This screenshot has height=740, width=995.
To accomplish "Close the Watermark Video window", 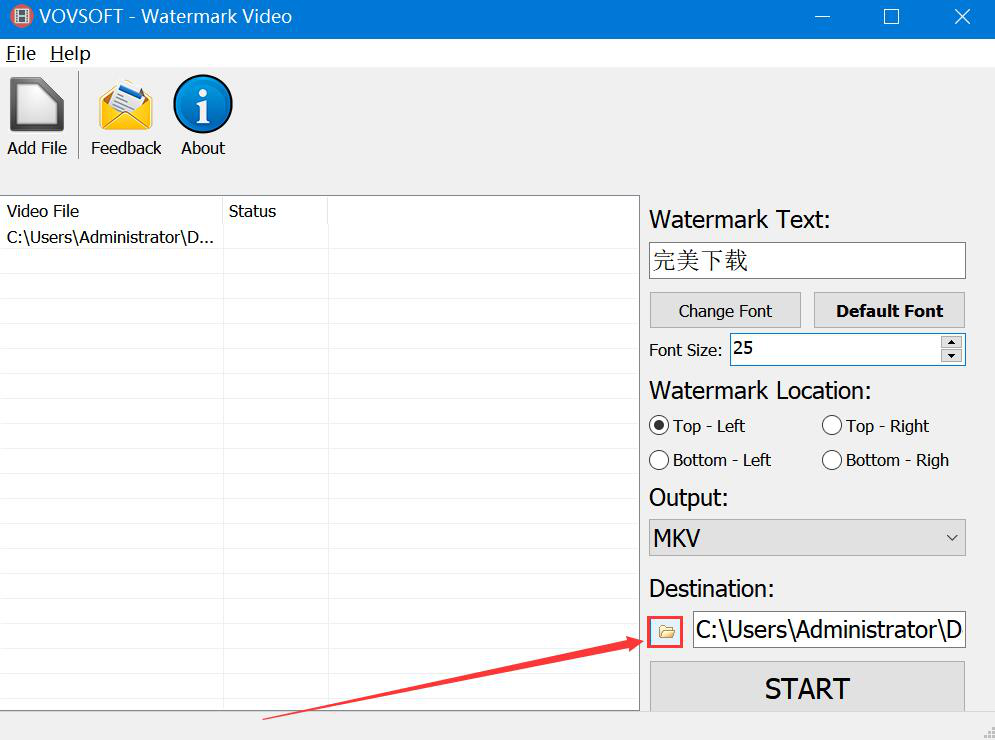I will (962, 17).
